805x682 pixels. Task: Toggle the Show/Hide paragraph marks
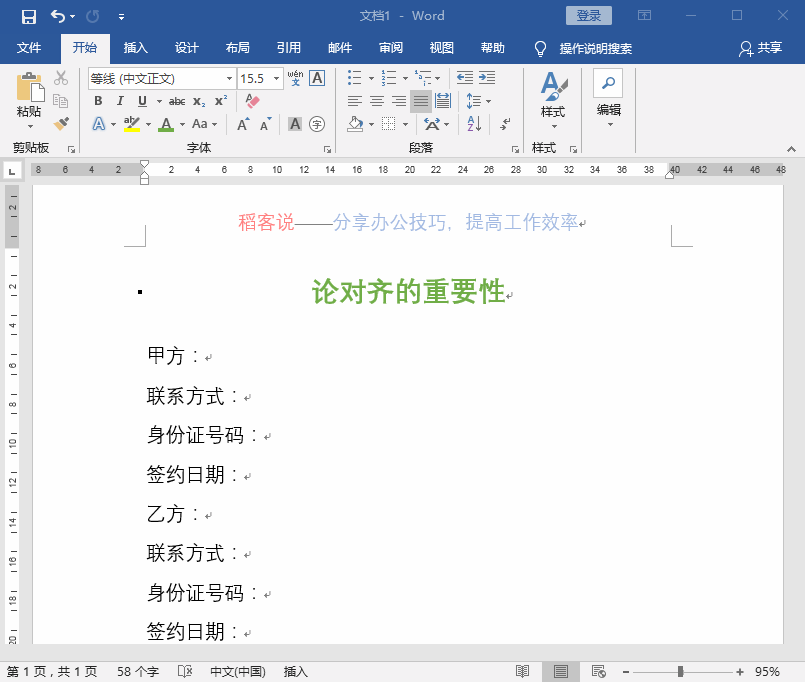tap(504, 124)
